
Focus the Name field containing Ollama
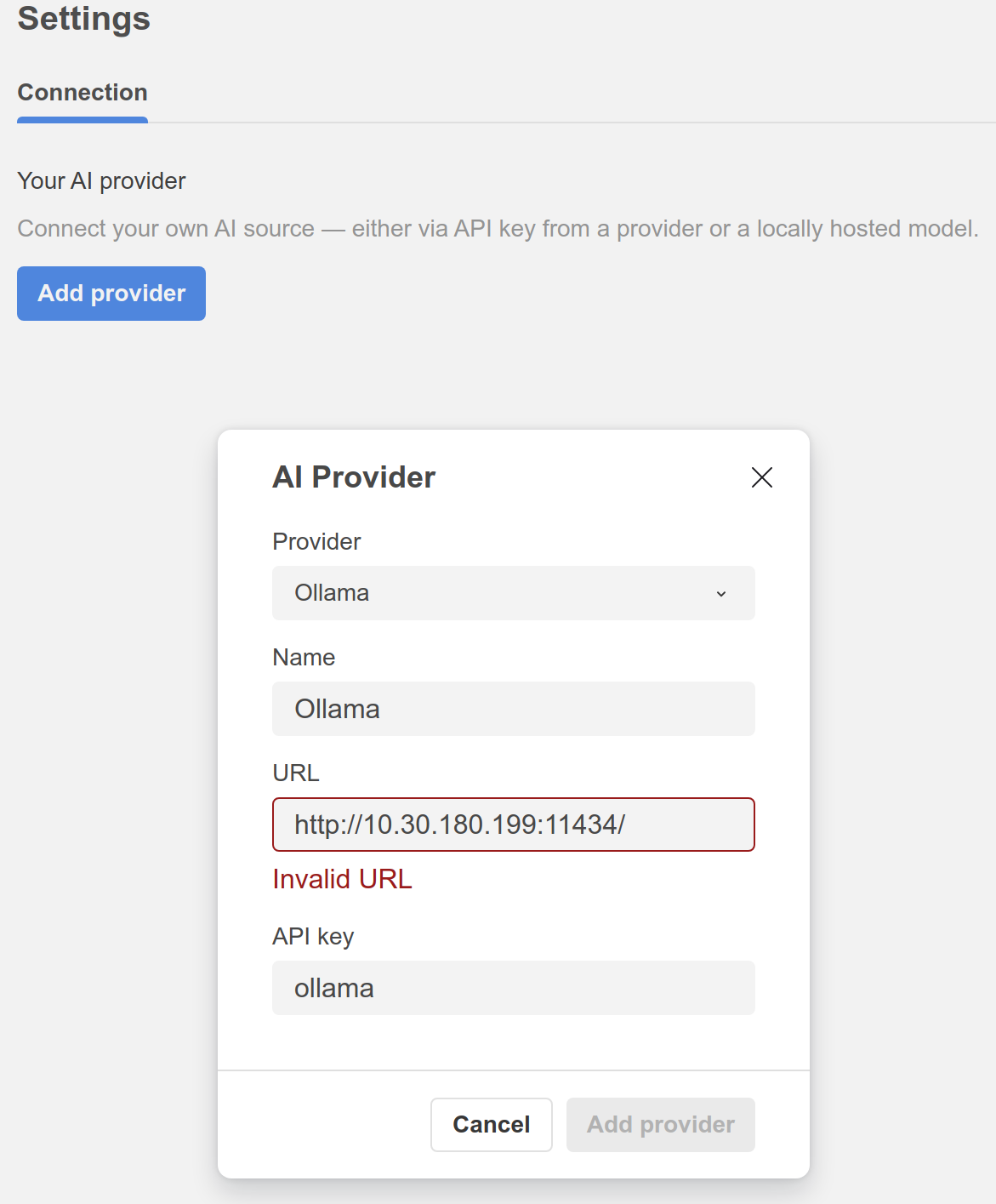[x=513, y=709]
